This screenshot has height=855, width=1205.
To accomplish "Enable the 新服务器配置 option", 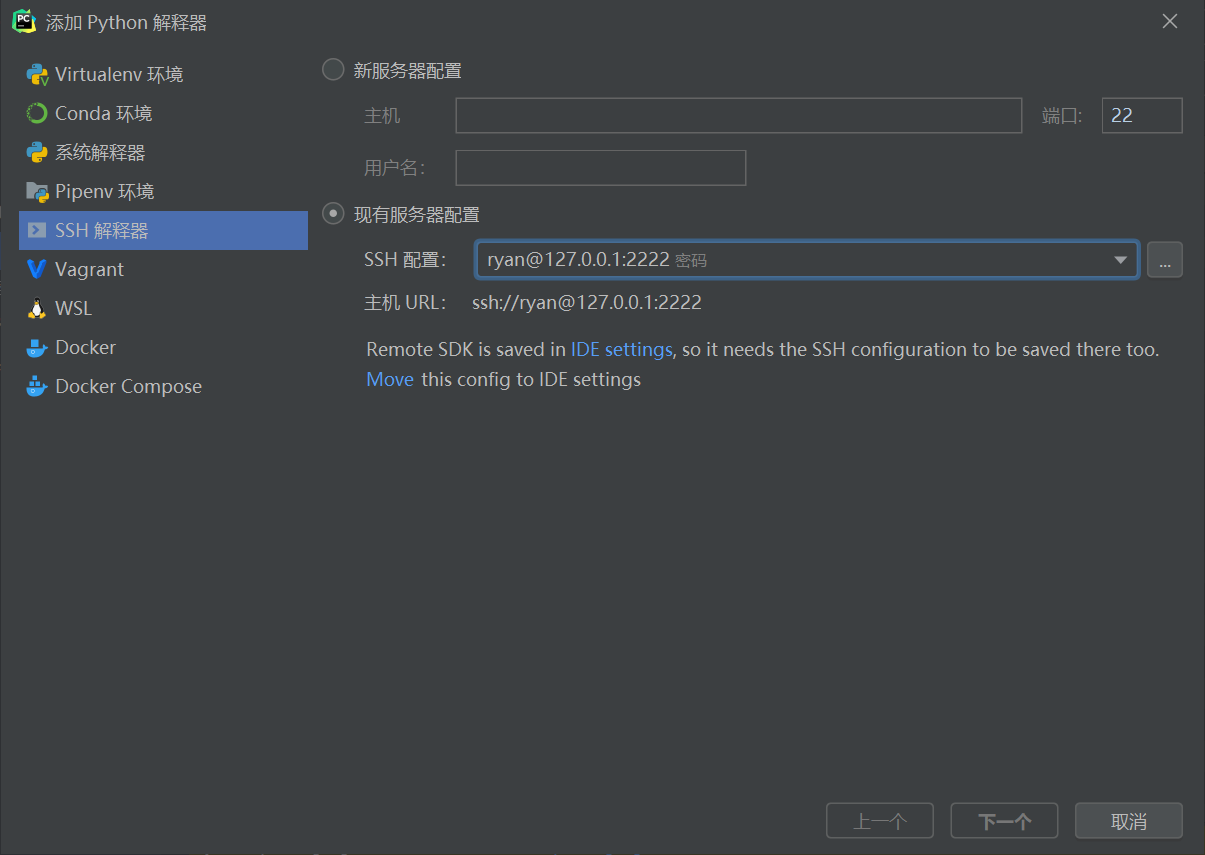I will tap(332, 69).
